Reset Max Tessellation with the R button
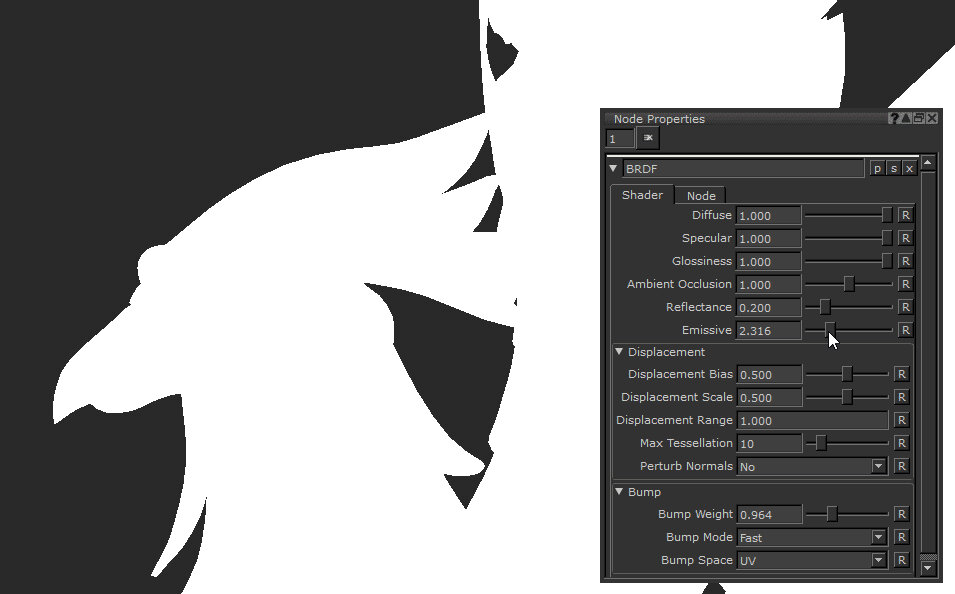 tap(903, 443)
